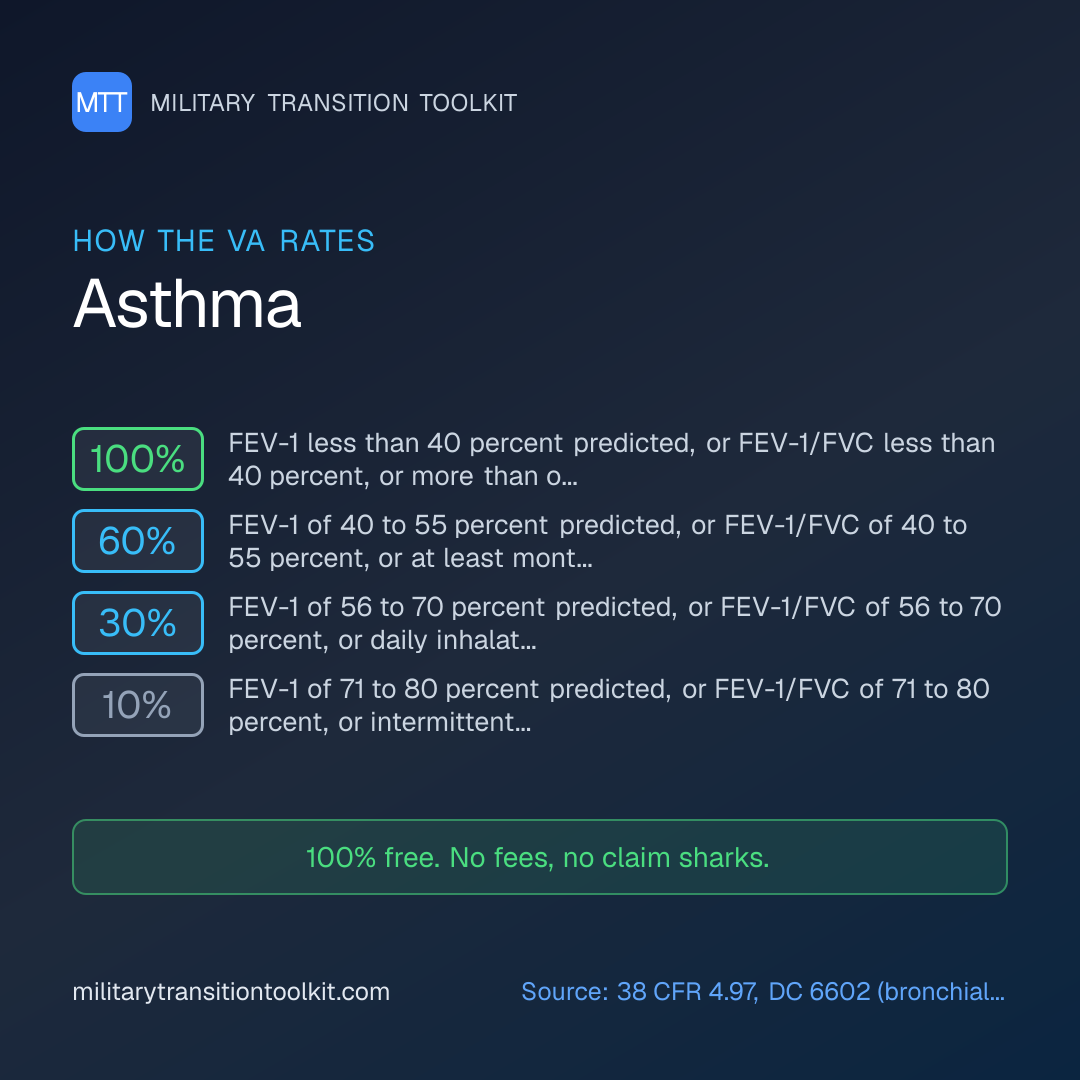Open the militarytransitiontoolkit.com link

click(231, 992)
